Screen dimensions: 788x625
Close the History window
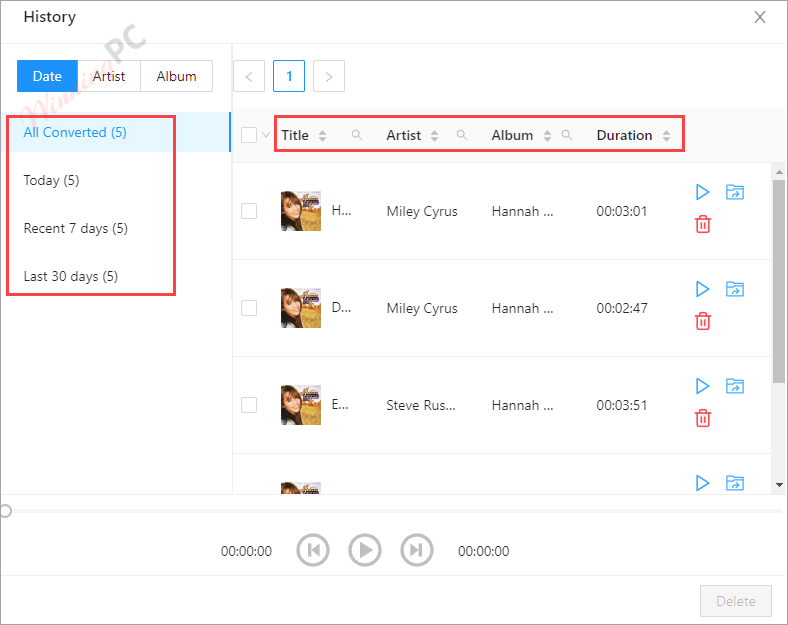pos(760,17)
